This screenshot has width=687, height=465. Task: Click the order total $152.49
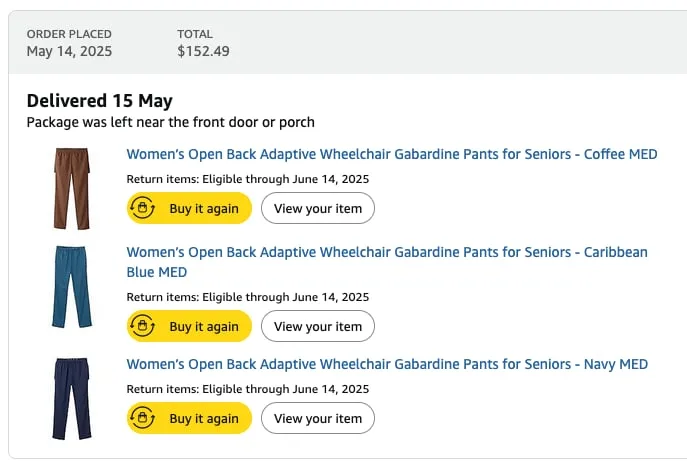click(x=203, y=51)
